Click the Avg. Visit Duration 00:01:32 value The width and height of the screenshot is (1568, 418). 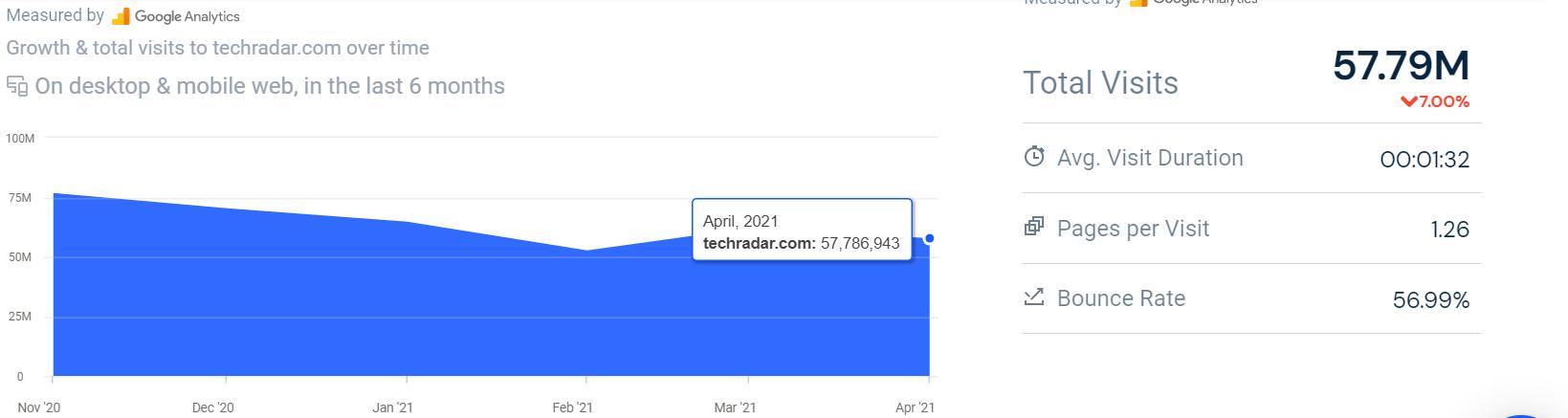point(1424,160)
